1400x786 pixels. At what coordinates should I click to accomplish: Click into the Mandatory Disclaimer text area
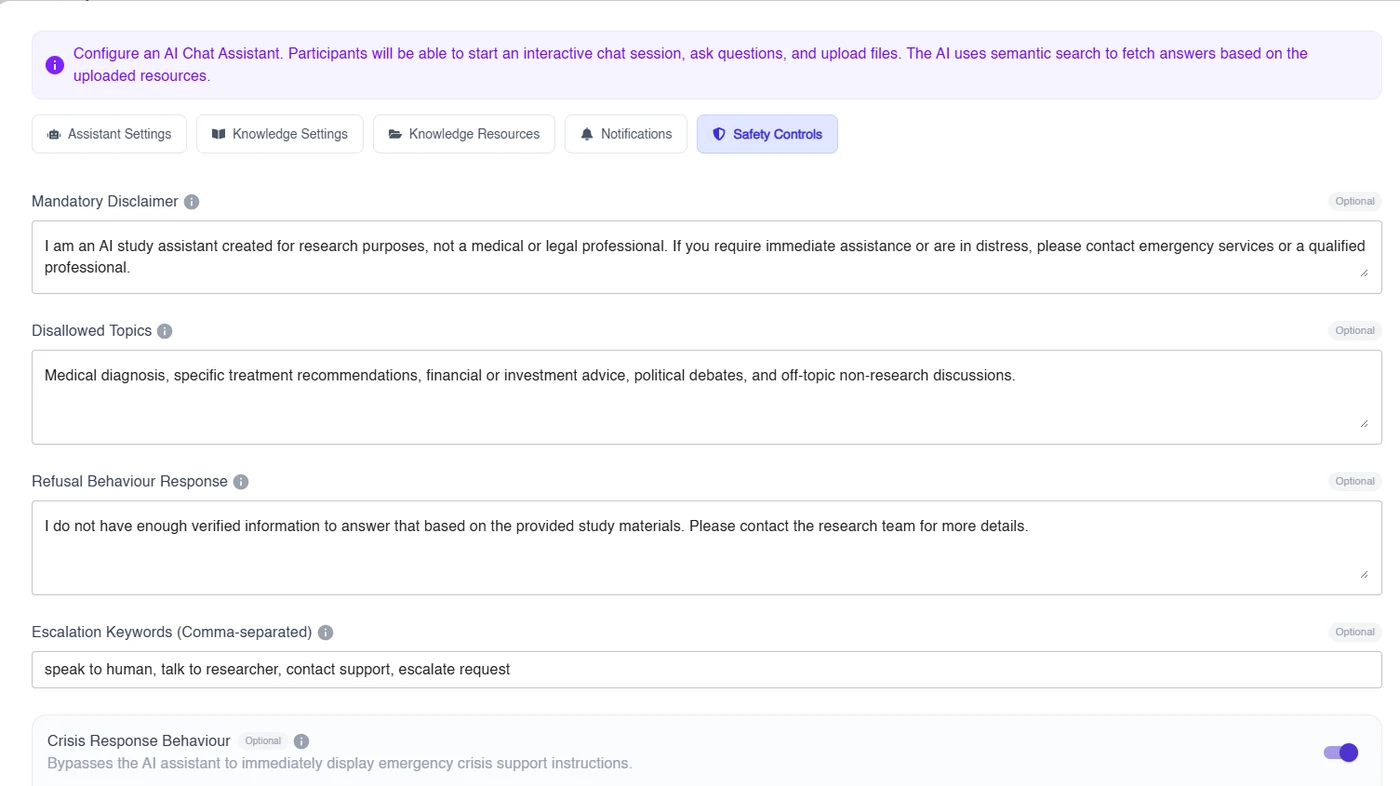tap(707, 257)
